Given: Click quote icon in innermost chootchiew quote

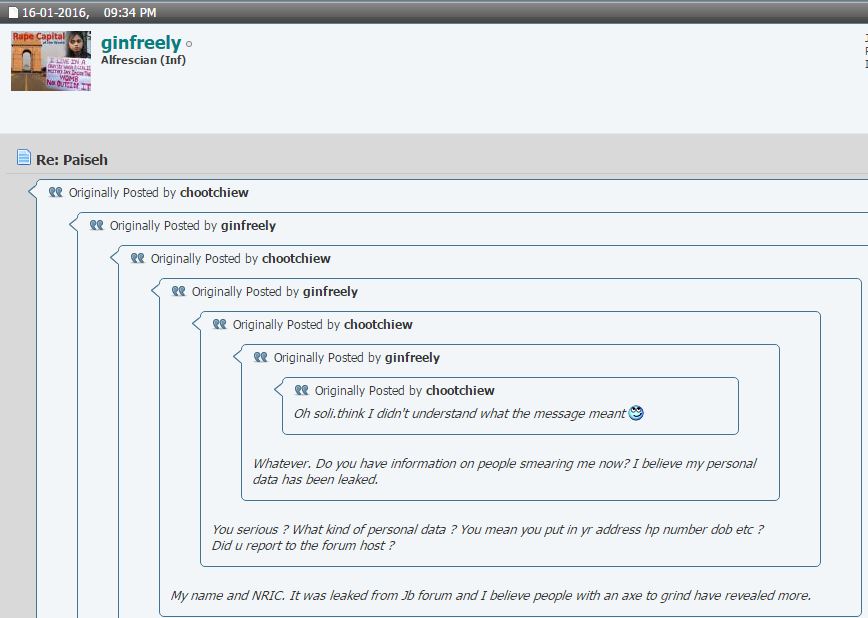Looking at the screenshot, I should coord(302,390).
